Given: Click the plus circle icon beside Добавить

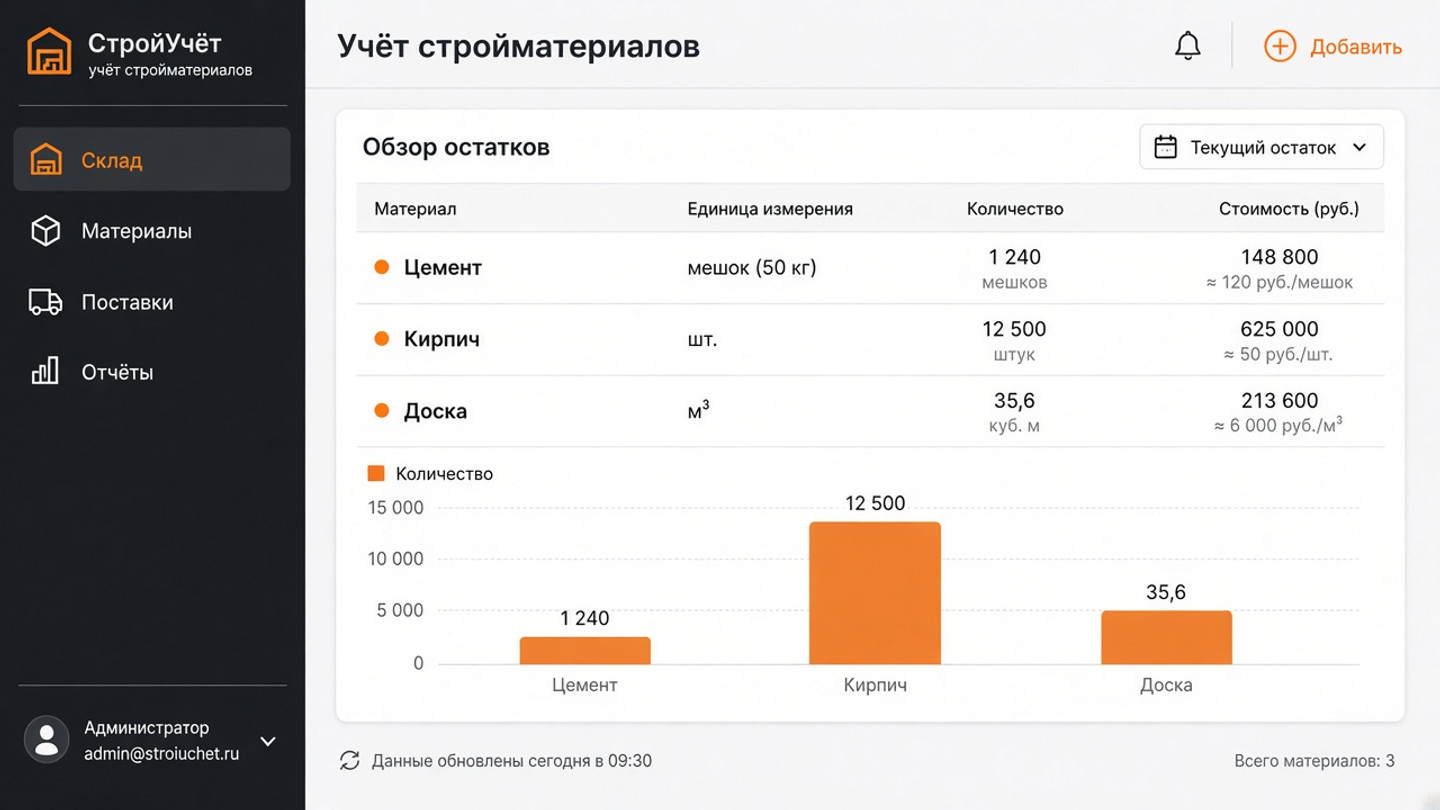Looking at the screenshot, I should (1280, 46).
